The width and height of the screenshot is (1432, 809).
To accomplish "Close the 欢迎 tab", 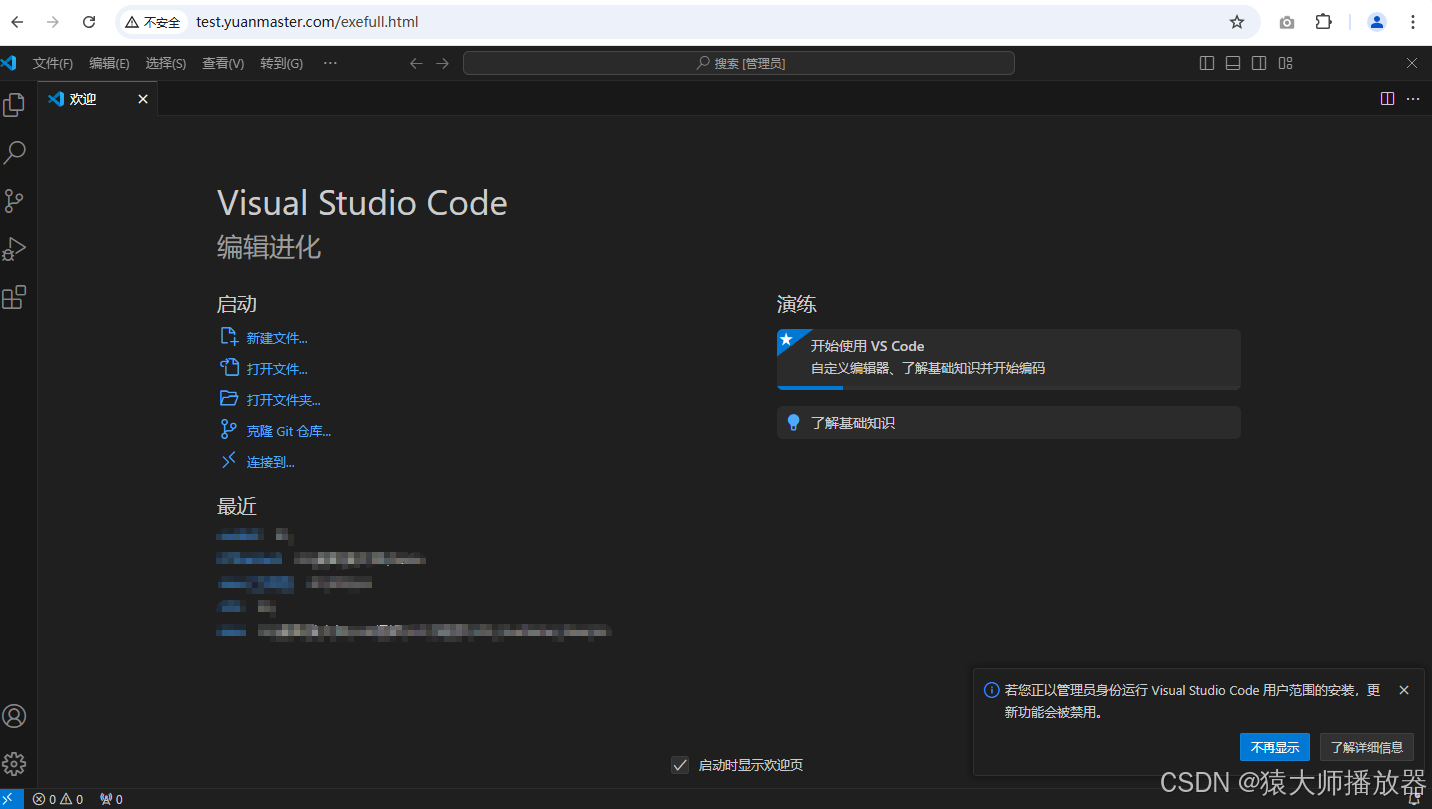I will coord(143,99).
